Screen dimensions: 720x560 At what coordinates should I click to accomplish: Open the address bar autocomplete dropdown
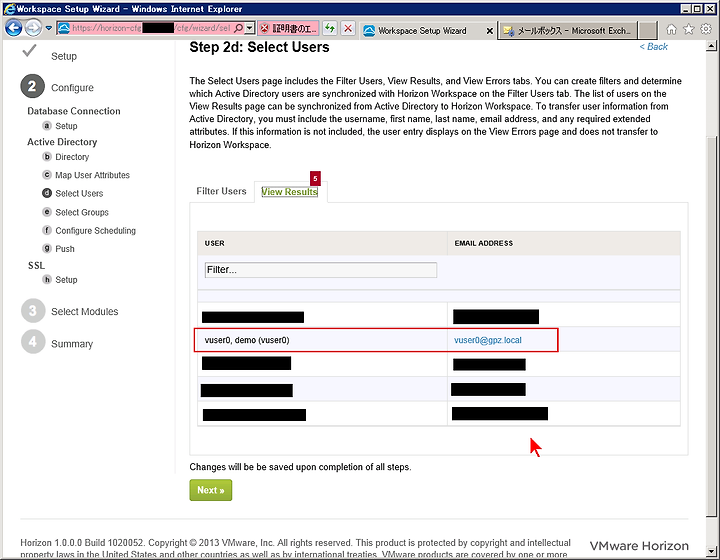249,28
